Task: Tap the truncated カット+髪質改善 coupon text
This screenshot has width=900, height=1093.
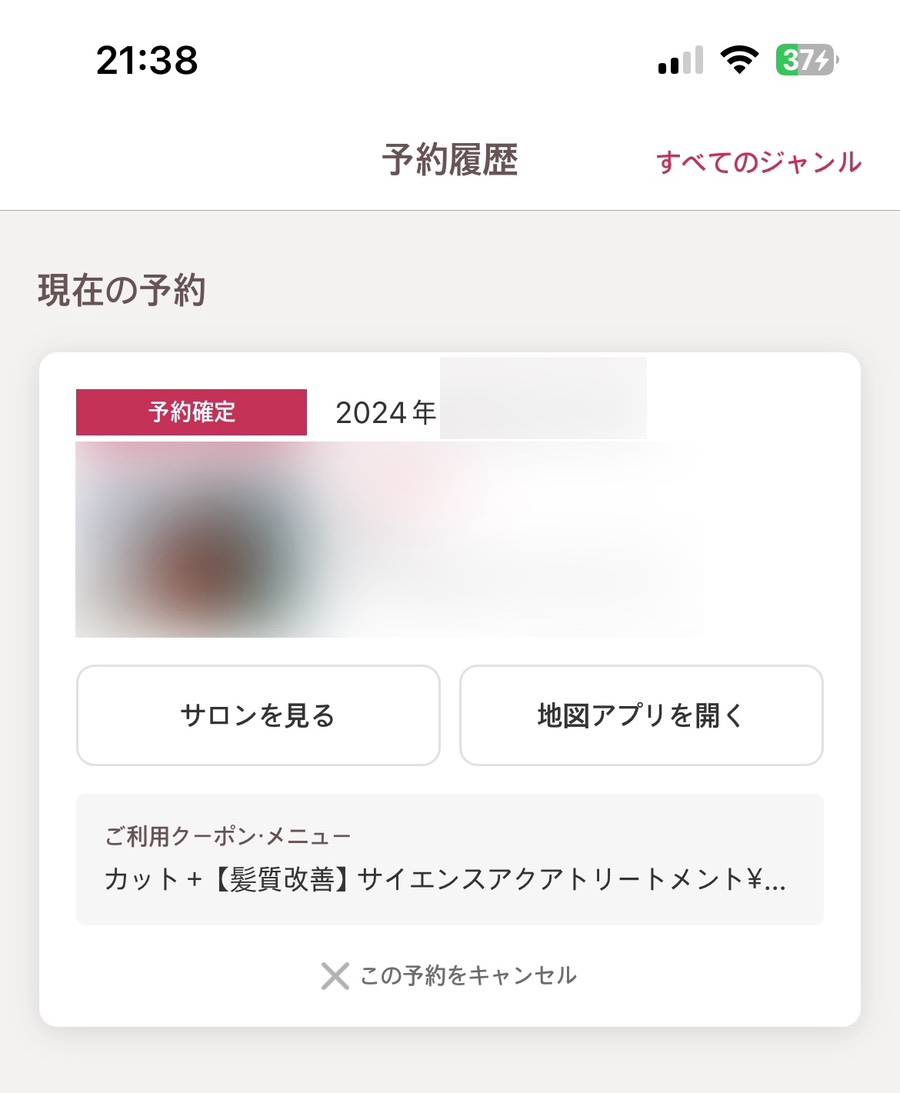Action: point(445,880)
